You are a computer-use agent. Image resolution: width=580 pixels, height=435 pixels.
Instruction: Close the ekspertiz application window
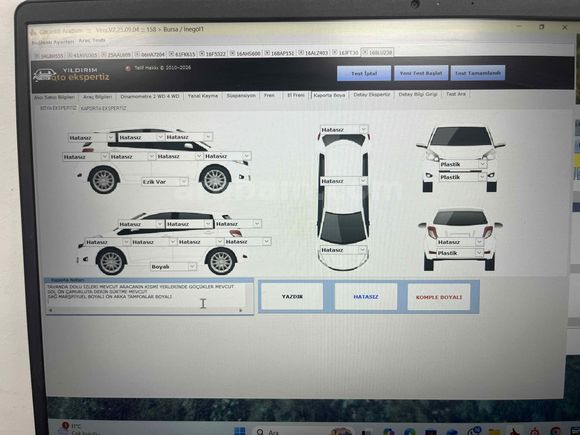(x=564, y=27)
